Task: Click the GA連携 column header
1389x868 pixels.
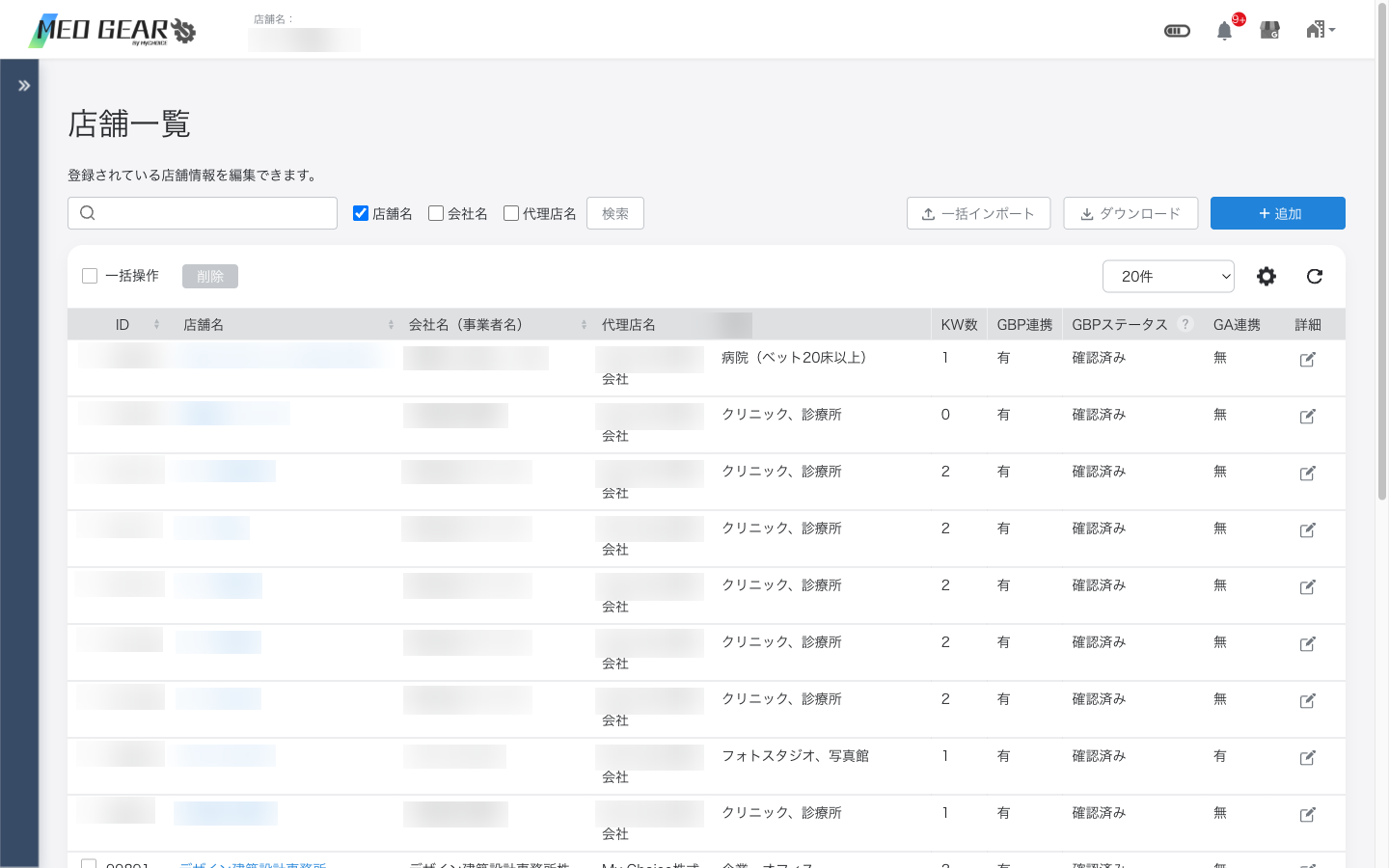Action: 1237,325
